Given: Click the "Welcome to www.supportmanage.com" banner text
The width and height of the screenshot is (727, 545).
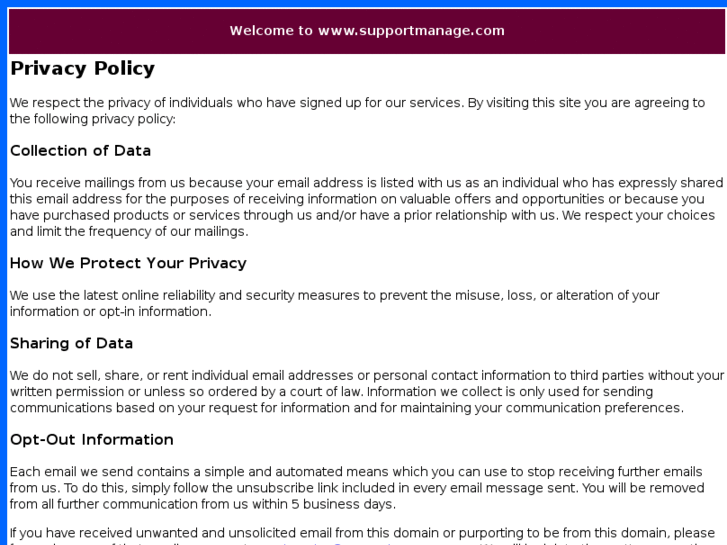Looking at the screenshot, I should (367, 30).
